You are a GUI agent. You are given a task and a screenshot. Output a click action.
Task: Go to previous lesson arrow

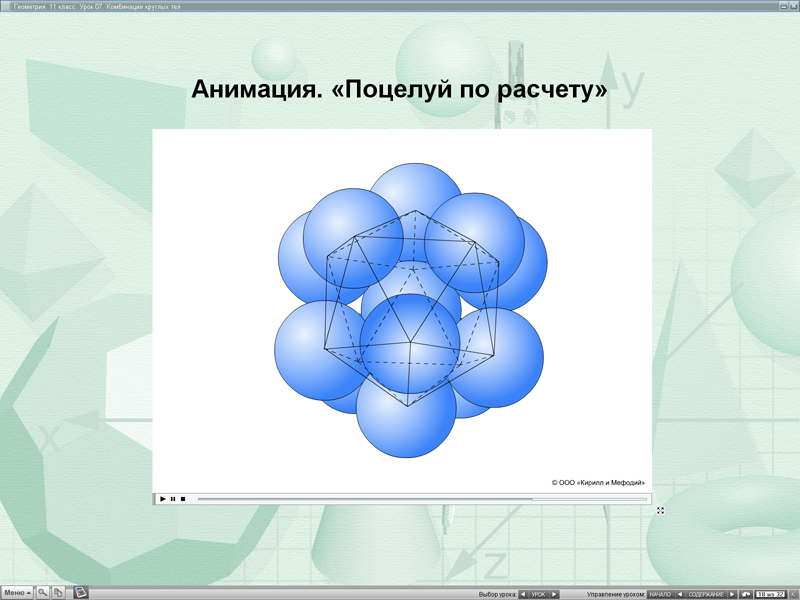[523, 594]
